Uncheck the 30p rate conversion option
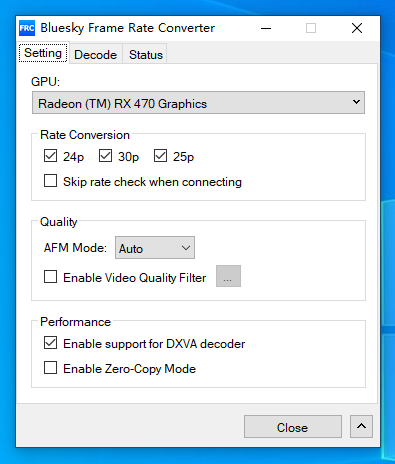Image resolution: width=395 pixels, height=464 pixels. (105, 156)
